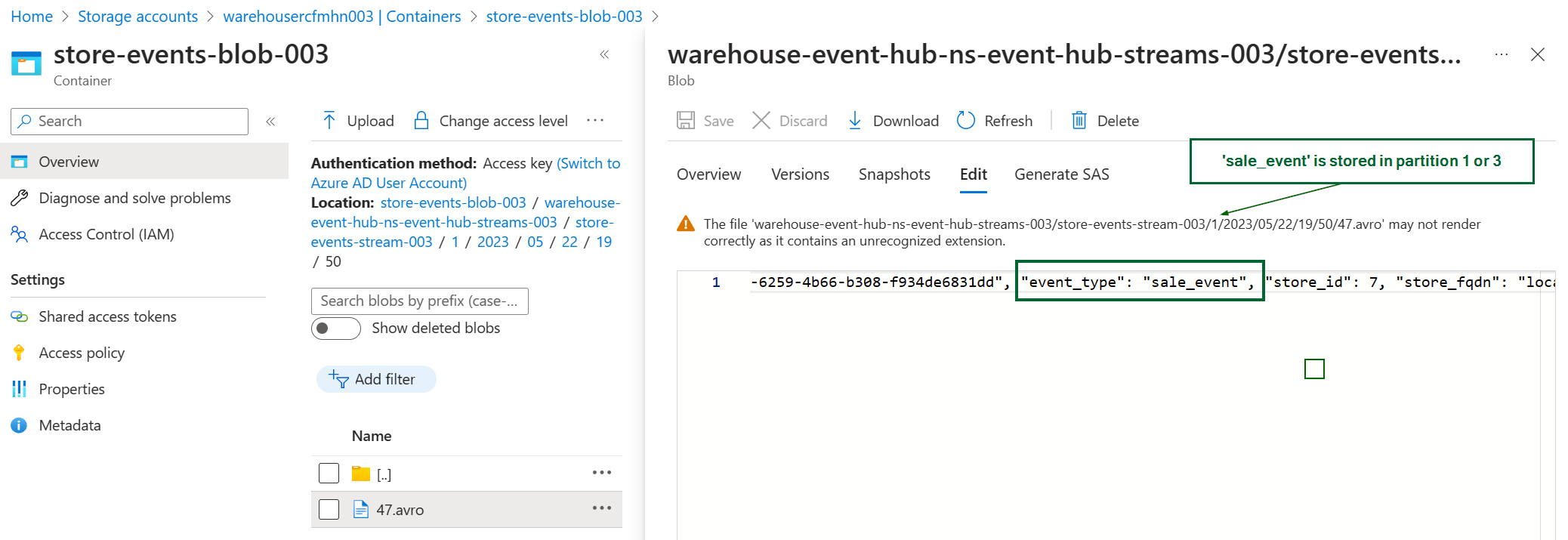Click the Save button in blob pane
The width and height of the screenshot is (1568, 540).
tap(705, 121)
